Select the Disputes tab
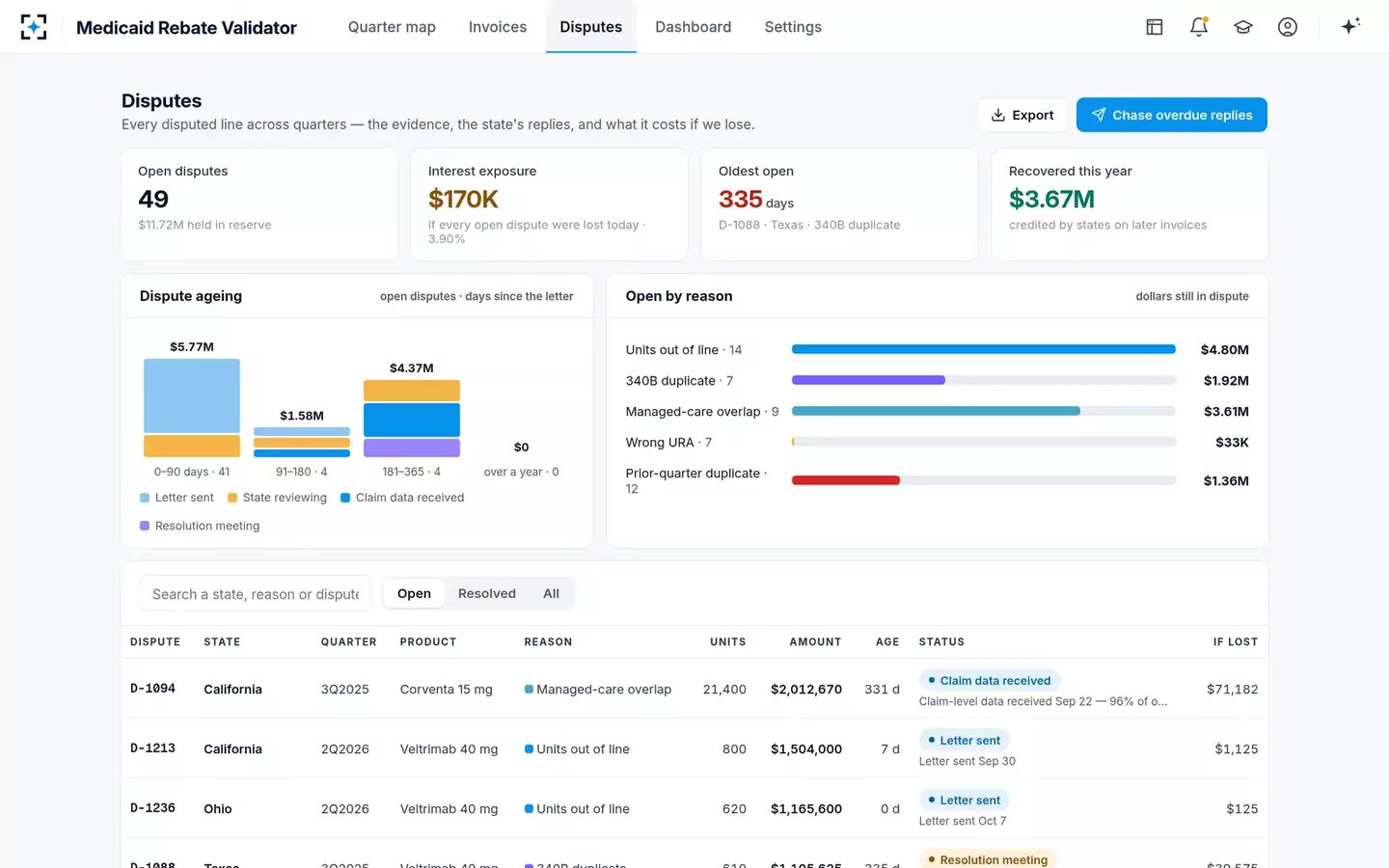 (x=591, y=27)
